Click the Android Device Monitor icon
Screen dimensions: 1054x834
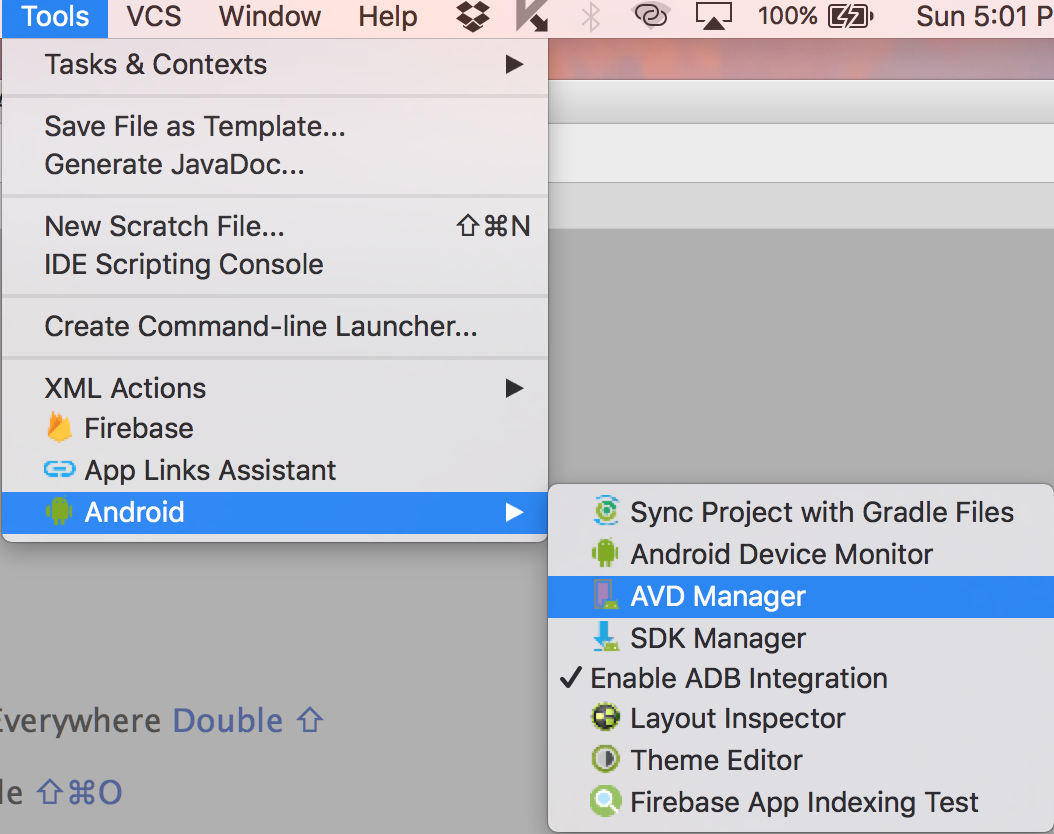click(x=605, y=553)
